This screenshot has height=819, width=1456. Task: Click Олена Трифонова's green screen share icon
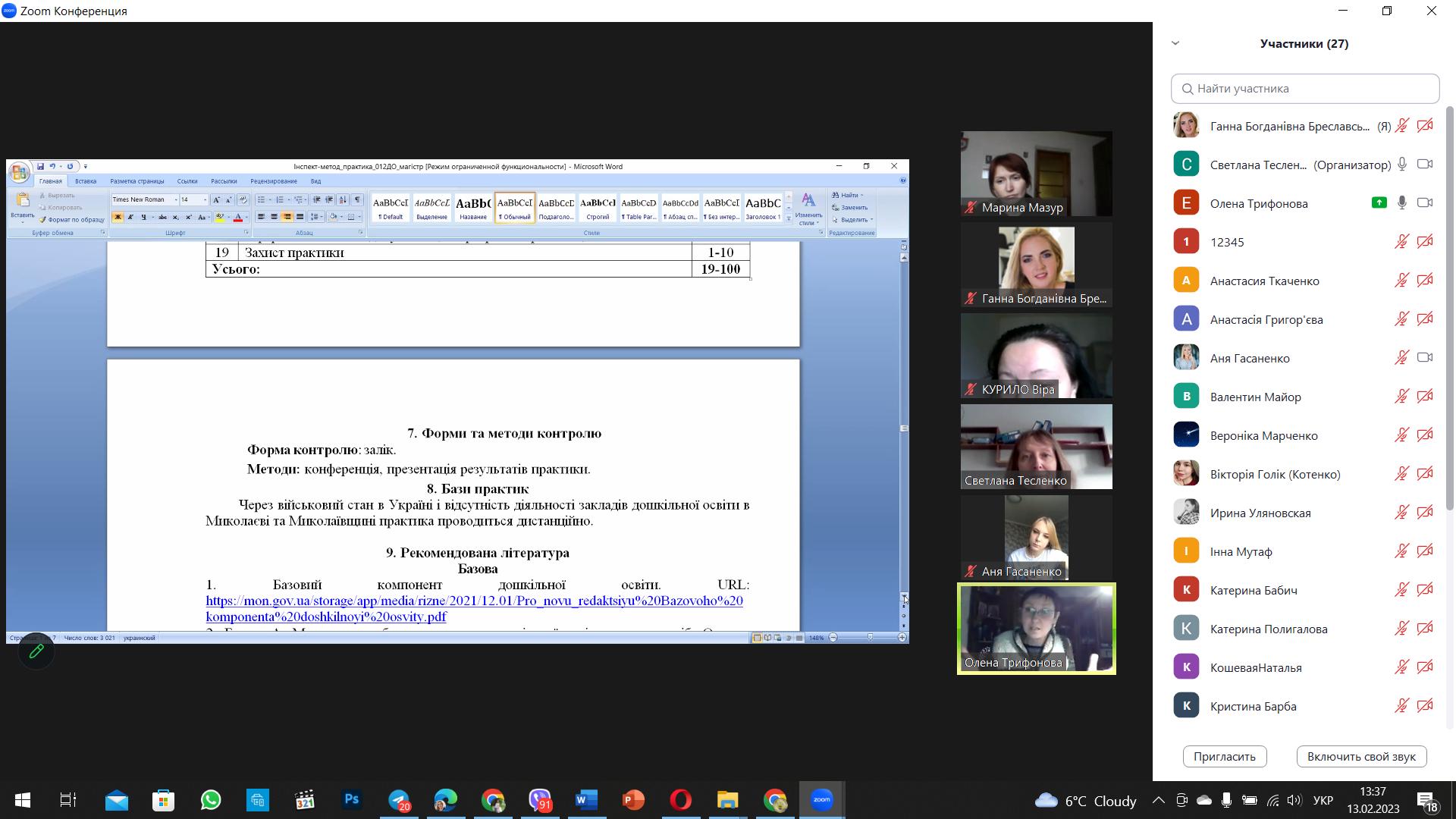(1379, 202)
